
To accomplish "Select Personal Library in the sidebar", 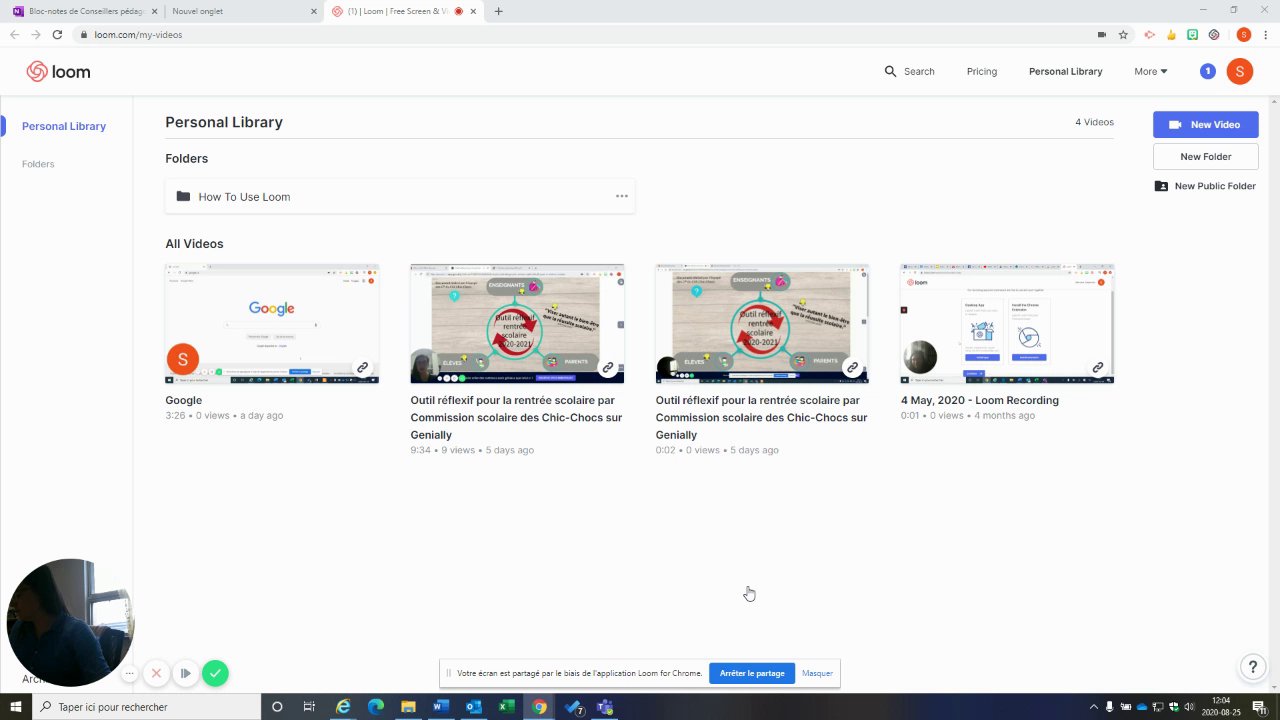I will pyautogui.click(x=64, y=126).
